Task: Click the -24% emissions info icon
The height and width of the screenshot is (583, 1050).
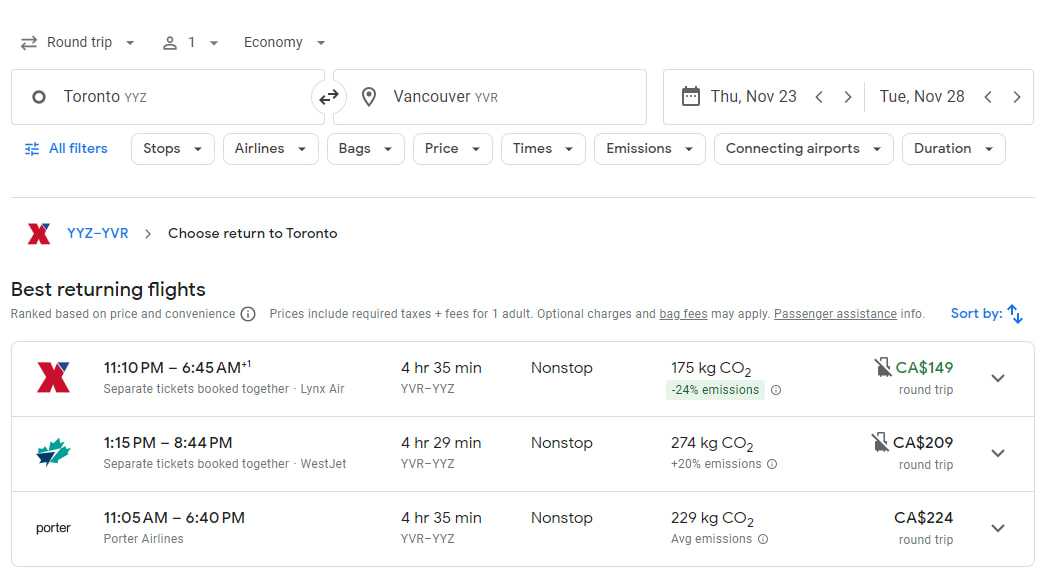Action: click(776, 390)
